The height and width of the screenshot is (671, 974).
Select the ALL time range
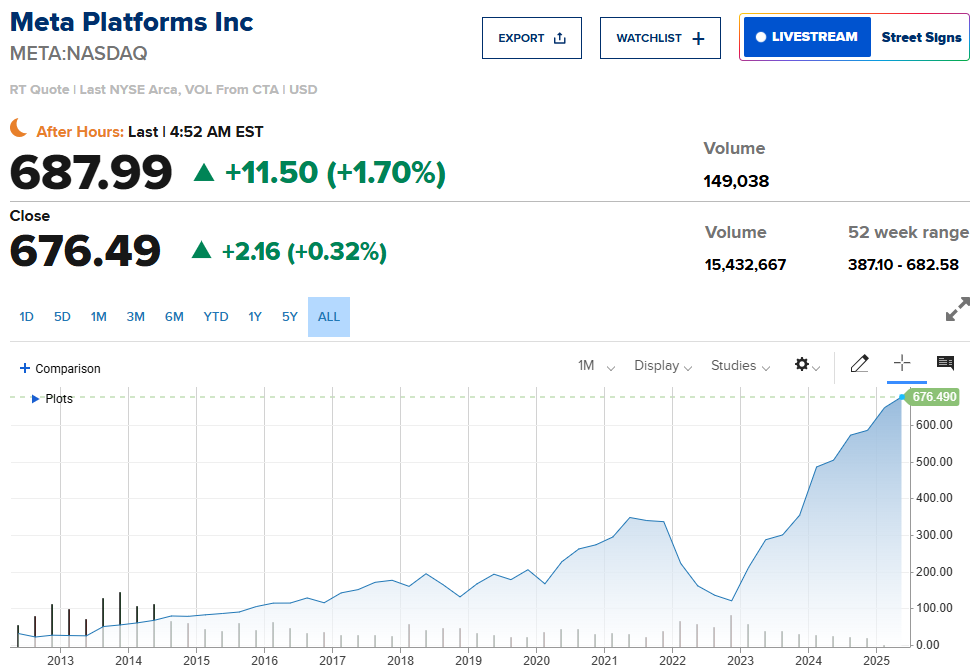[329, 317]
